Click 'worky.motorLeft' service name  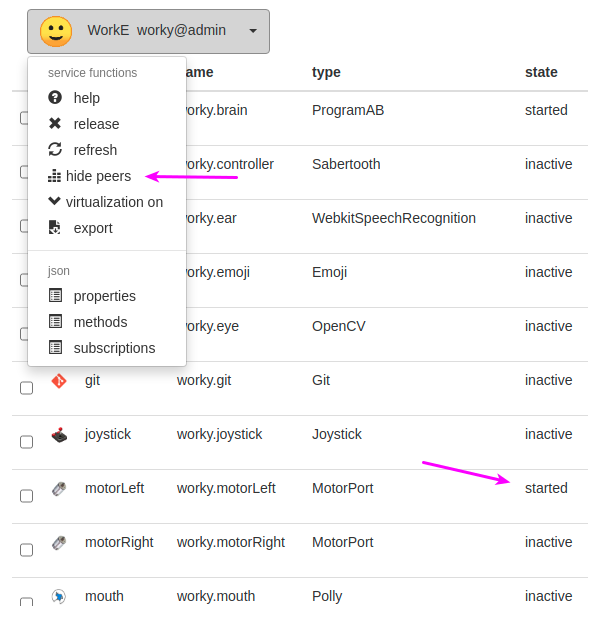pyautogui.click(x=226, y=488)
